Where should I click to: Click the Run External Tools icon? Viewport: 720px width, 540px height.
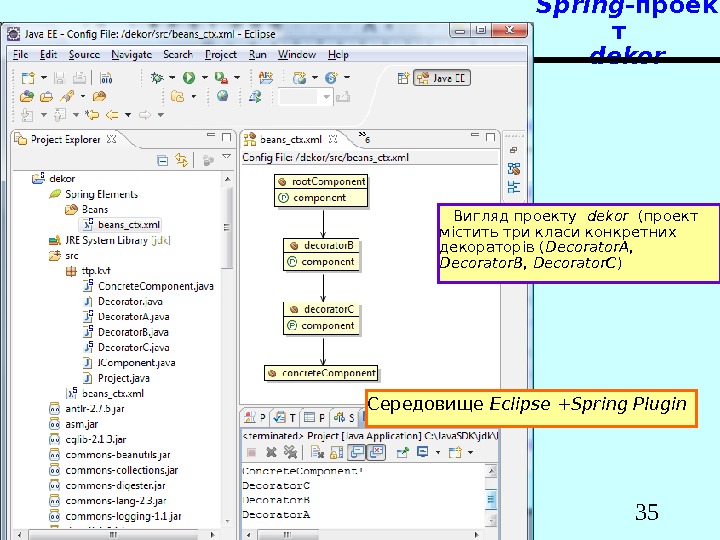pos(221,78)
